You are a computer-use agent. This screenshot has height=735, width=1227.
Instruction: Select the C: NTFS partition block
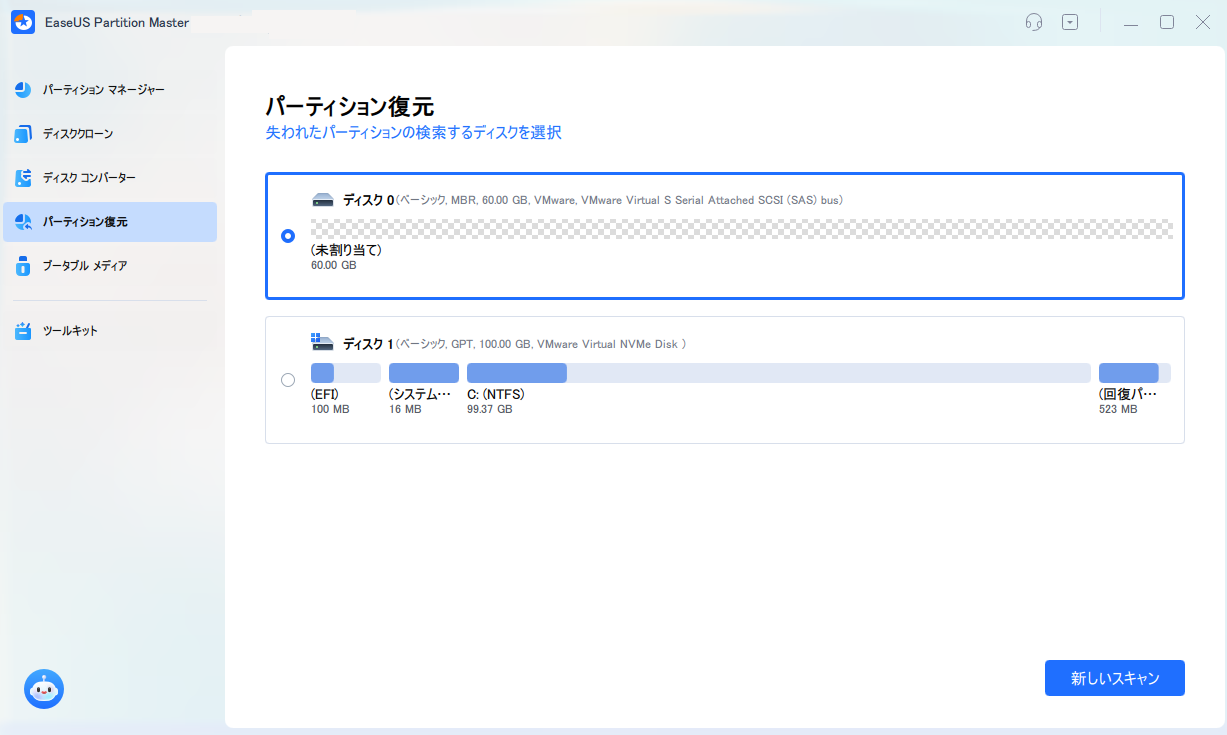pos(516,372)
